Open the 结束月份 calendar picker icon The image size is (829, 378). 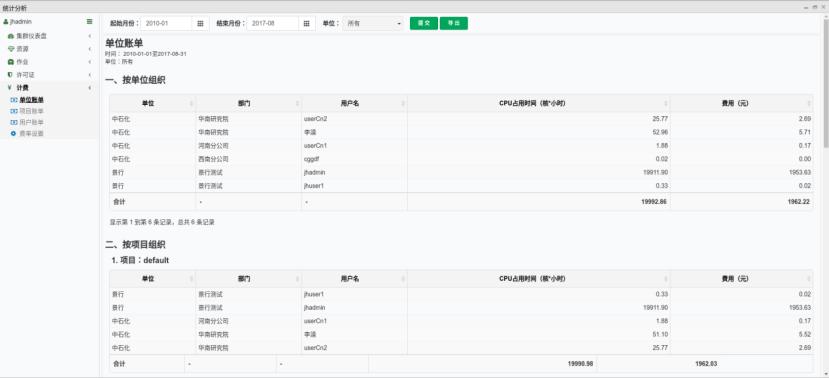[307, 23]
